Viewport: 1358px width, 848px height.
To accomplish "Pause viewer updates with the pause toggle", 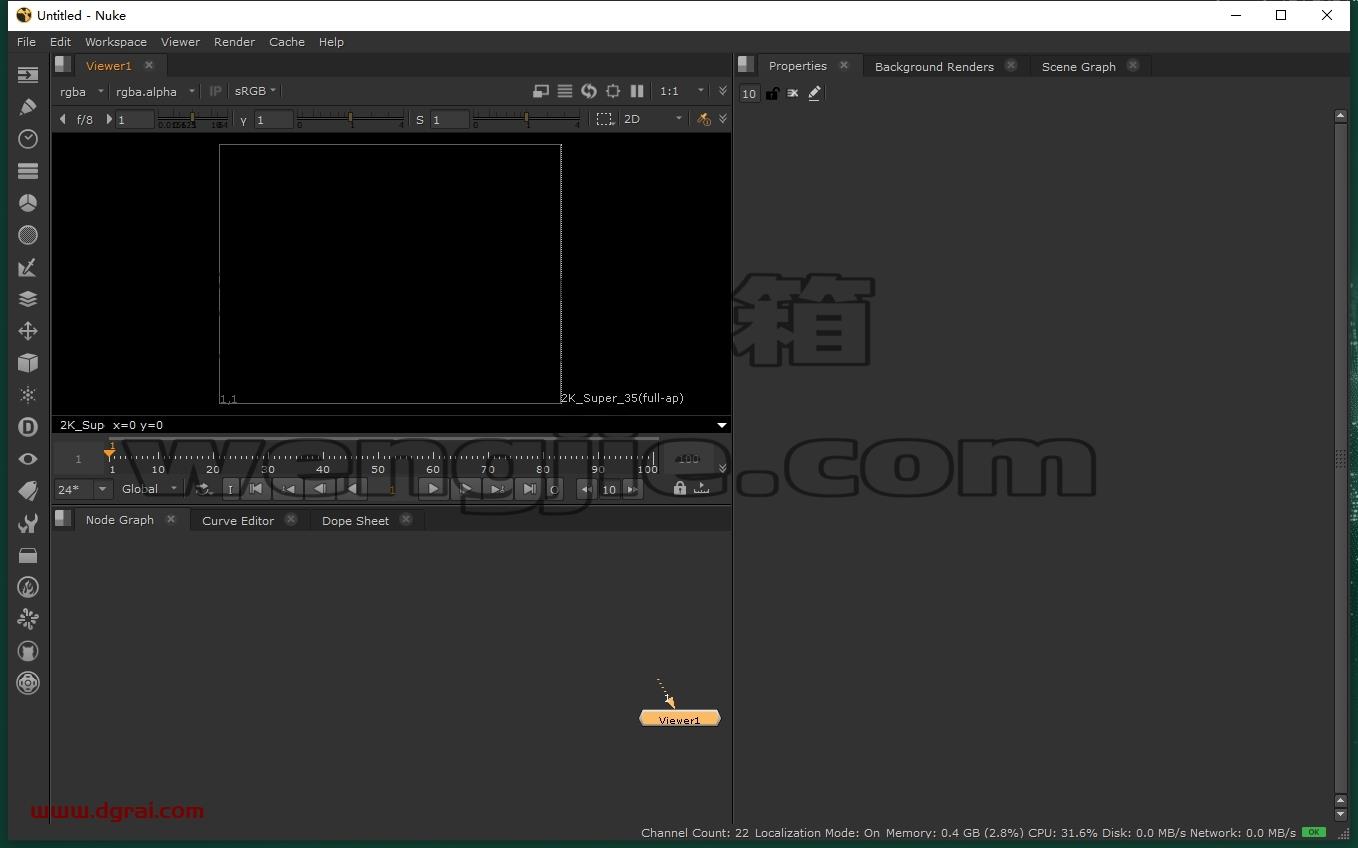I will [637, 91].
